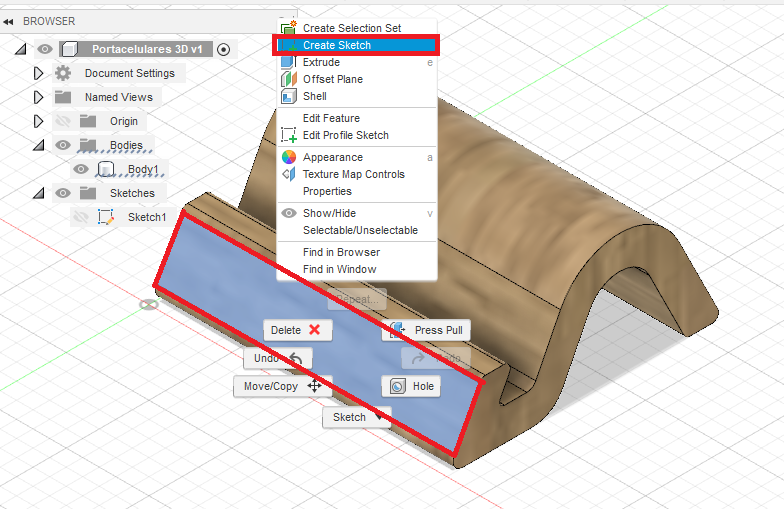Screen dimensions: 784x509
Task: Click the Move/Copy cross arrows icon
Action: point(314,386)
